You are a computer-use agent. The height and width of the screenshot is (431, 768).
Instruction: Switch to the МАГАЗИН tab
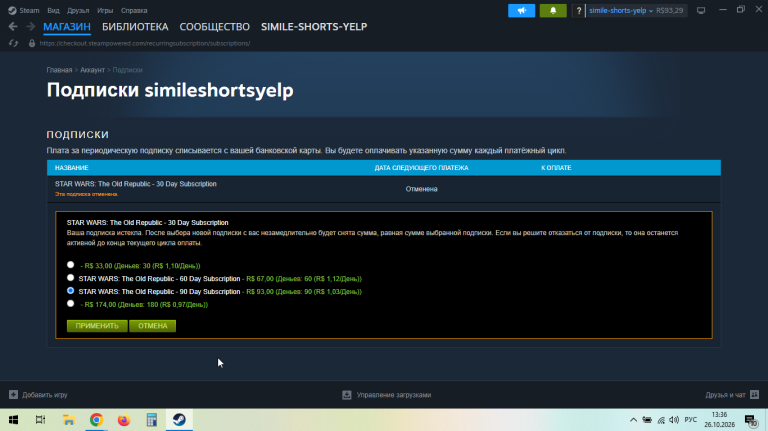(x=67, y=27)
